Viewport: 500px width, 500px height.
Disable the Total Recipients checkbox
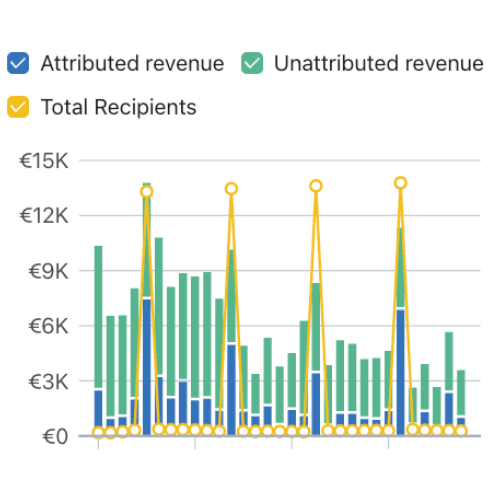(18, 107)
